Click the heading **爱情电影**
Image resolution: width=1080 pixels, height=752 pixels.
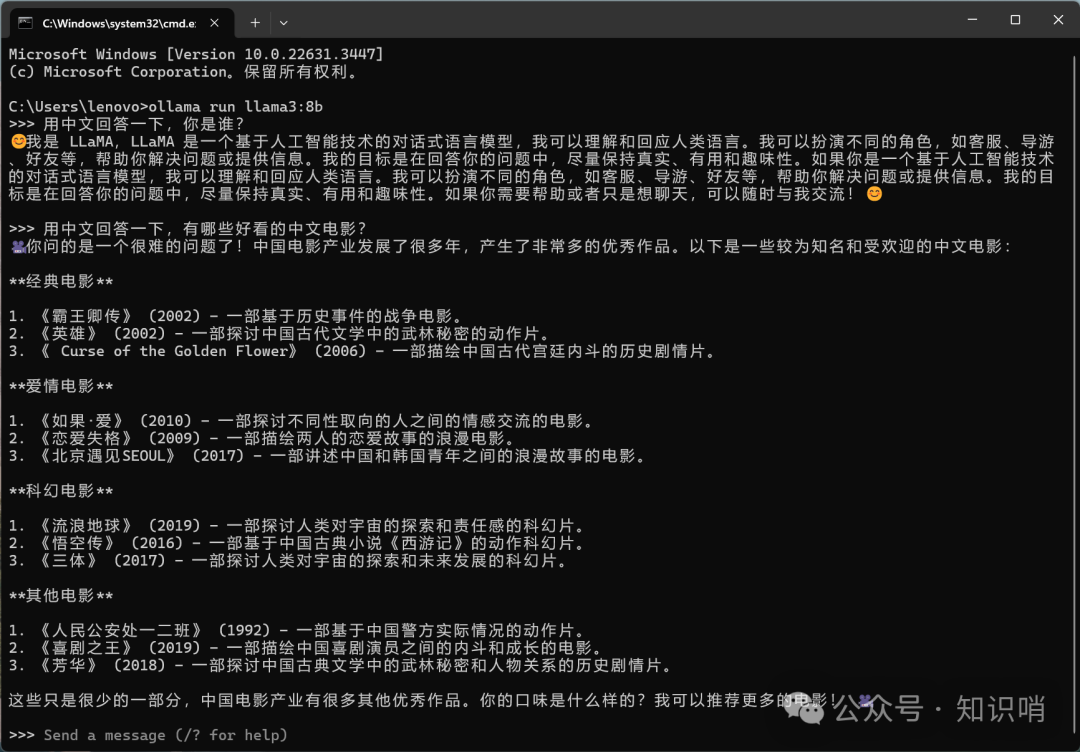(61, 386)
